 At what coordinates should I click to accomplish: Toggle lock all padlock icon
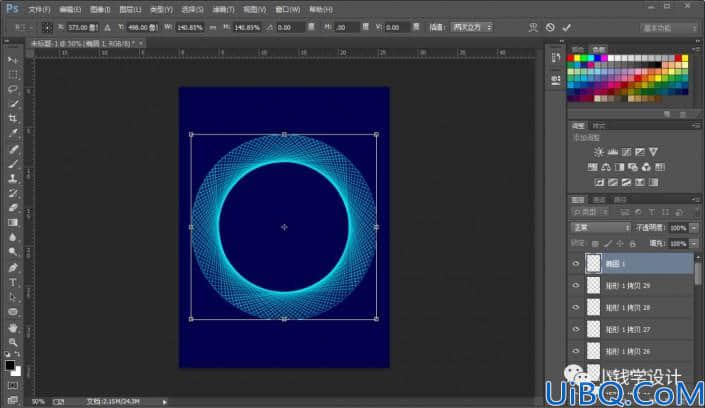[633, 244]
